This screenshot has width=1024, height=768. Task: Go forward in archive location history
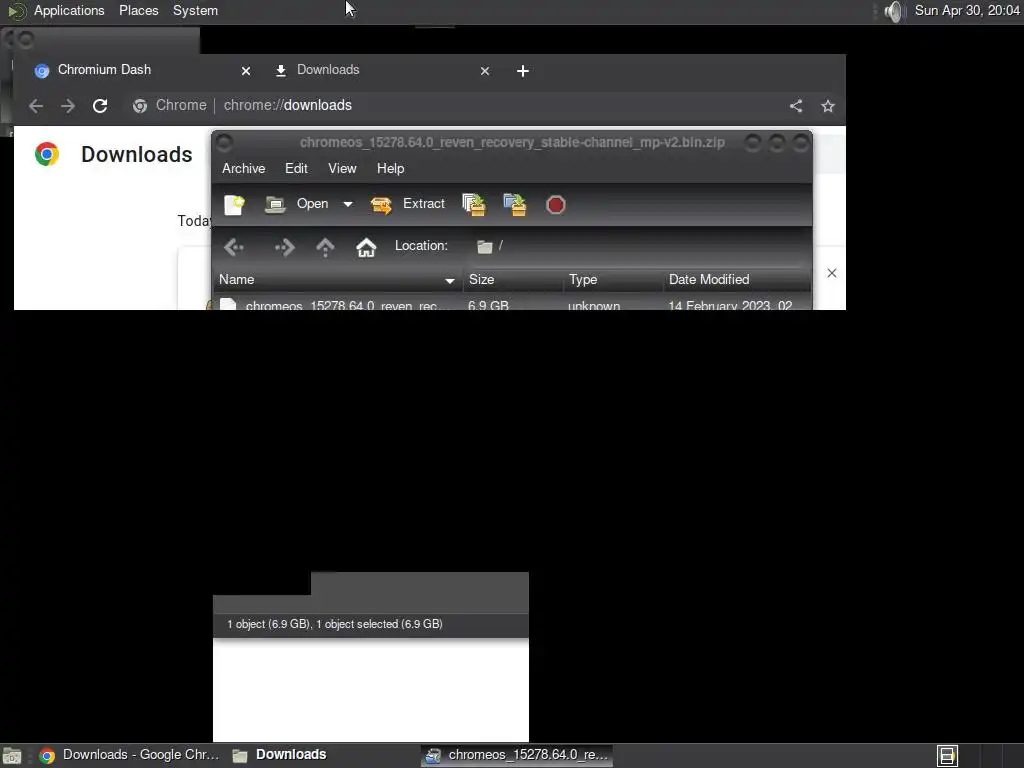coord(285,247)
